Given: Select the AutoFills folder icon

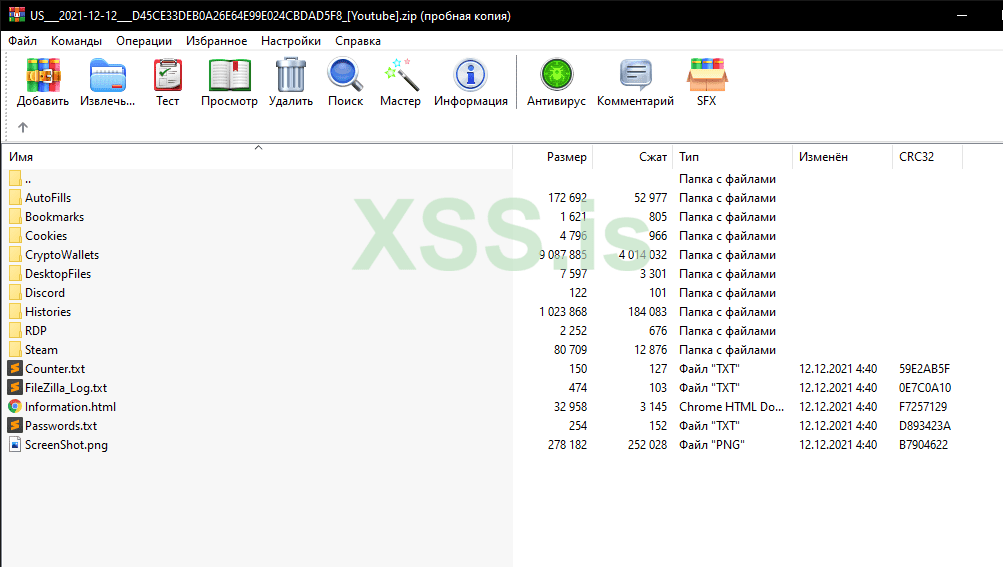Looking at the screenshot, I should (15, 198).
